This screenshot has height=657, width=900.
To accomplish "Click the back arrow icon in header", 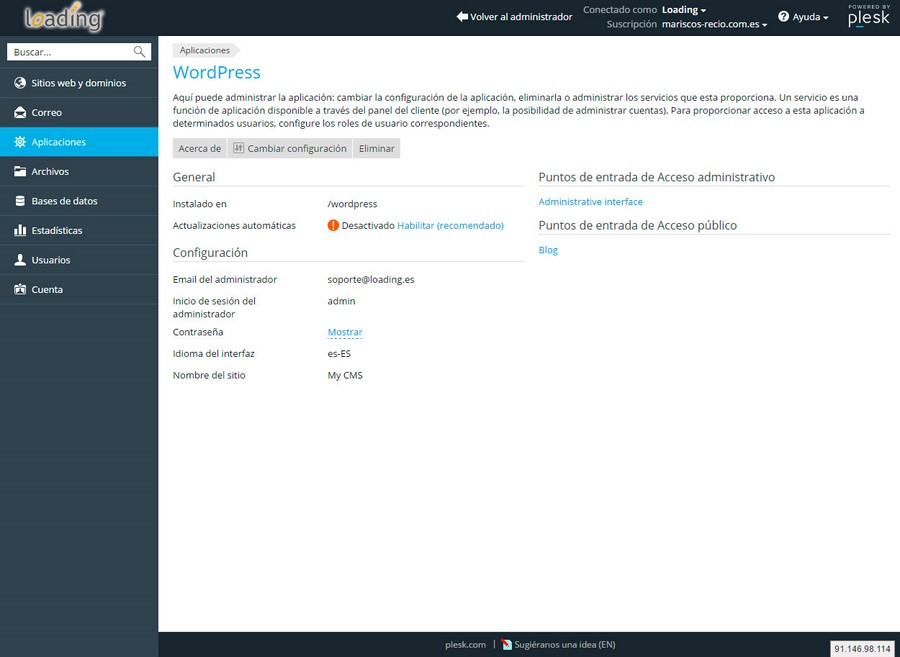I will (x=462, y=17).
